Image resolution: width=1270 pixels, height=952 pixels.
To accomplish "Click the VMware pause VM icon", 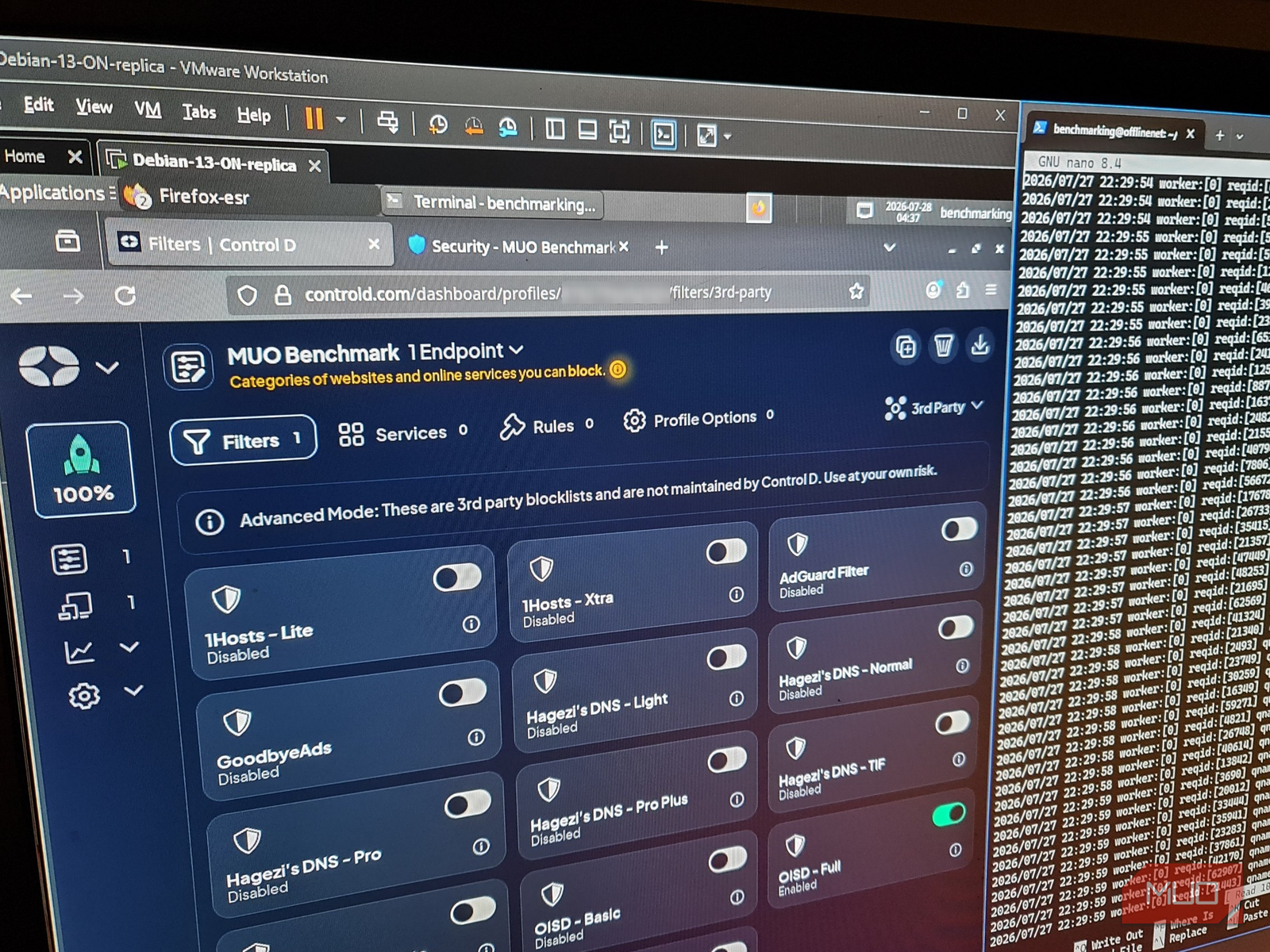I will [314, 119].
